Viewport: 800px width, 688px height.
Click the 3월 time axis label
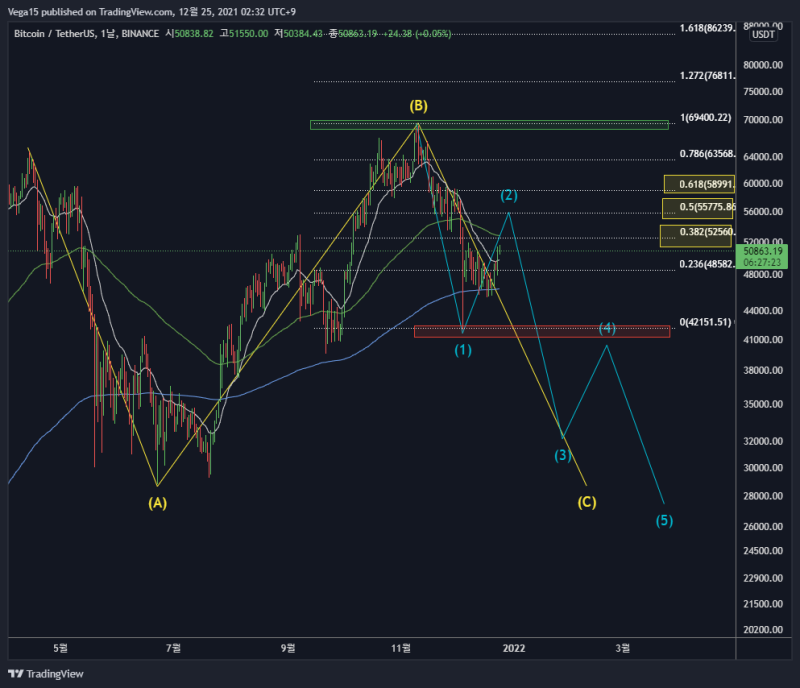[x=622, y=648]
